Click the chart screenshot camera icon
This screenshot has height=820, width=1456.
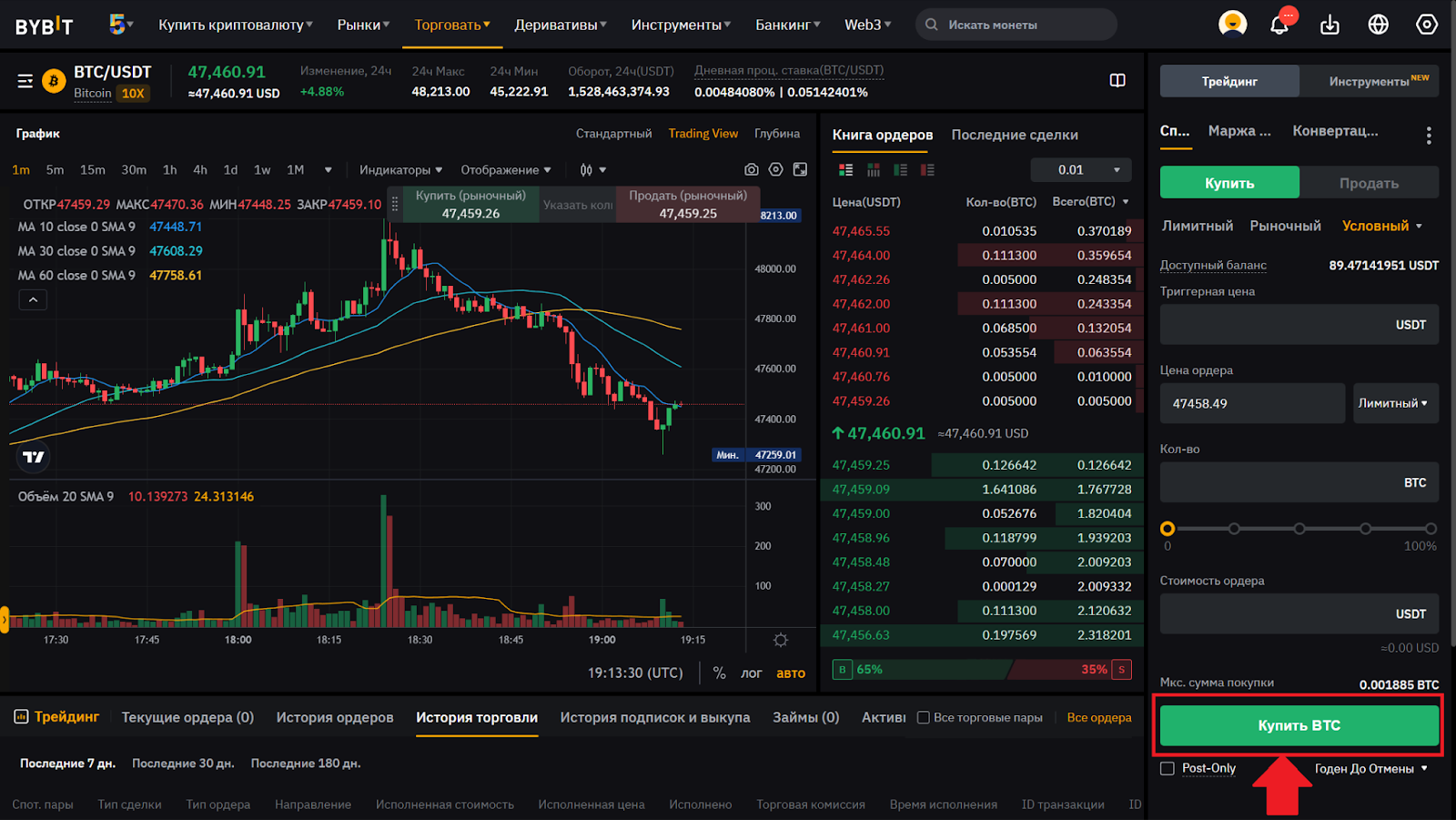(751, 169)
